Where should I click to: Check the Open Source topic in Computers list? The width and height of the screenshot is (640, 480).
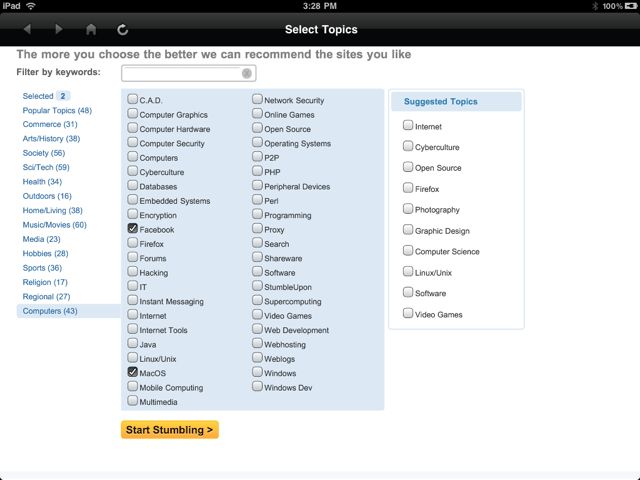[257, 128]
